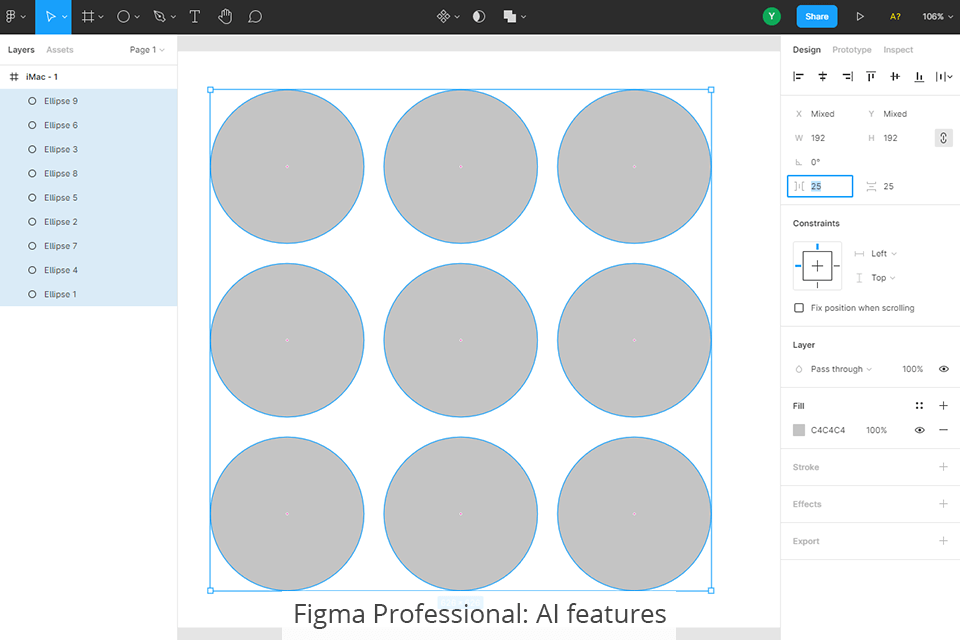Viewport: 960px width, 640px height.
Task: Click the horizontal spacing field
Action: [820, 186]
